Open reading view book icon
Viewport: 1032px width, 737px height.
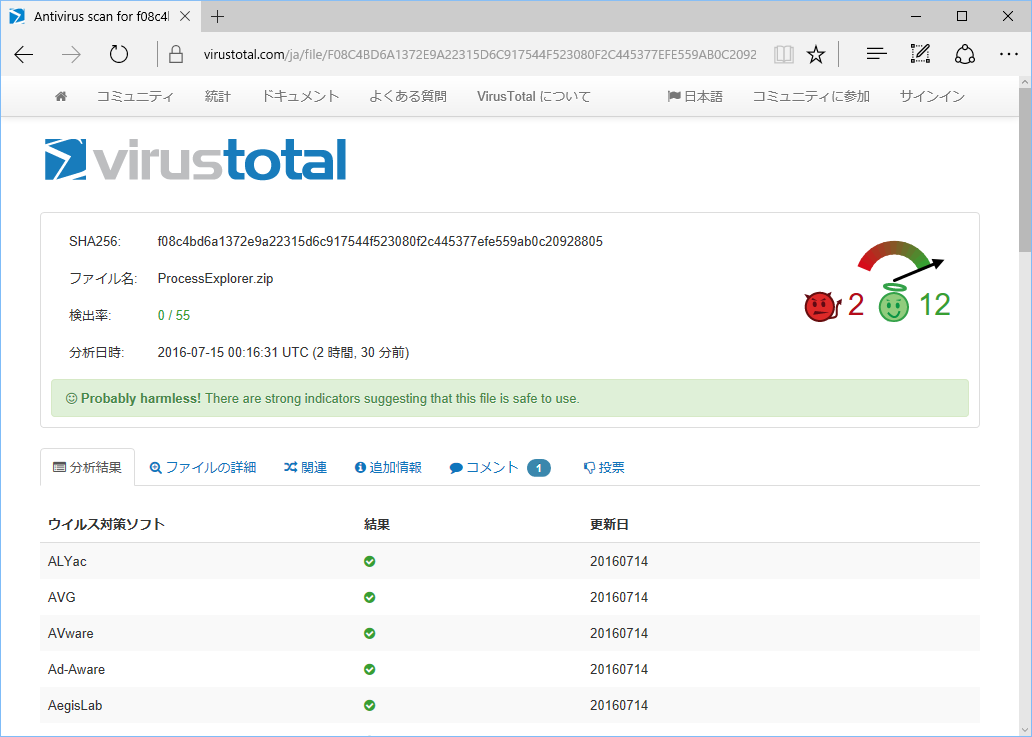click(x=783, y=55)
